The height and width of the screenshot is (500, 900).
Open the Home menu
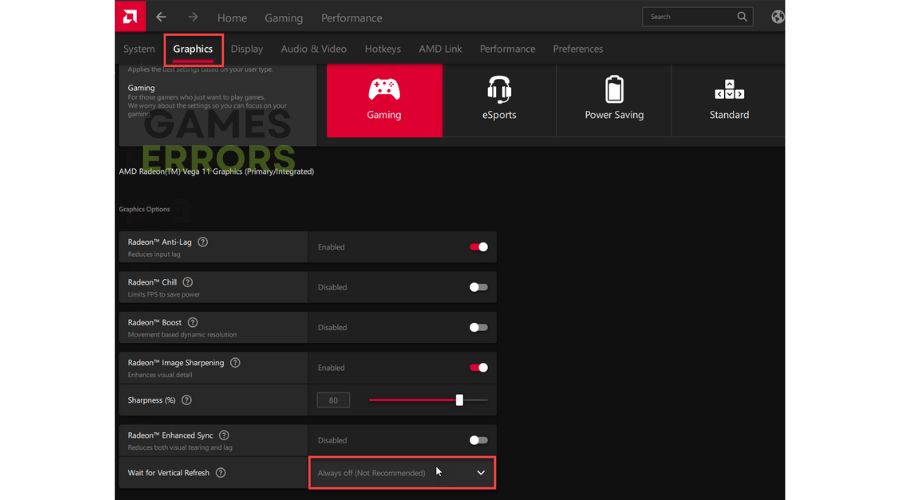click(x=232, y=18)
